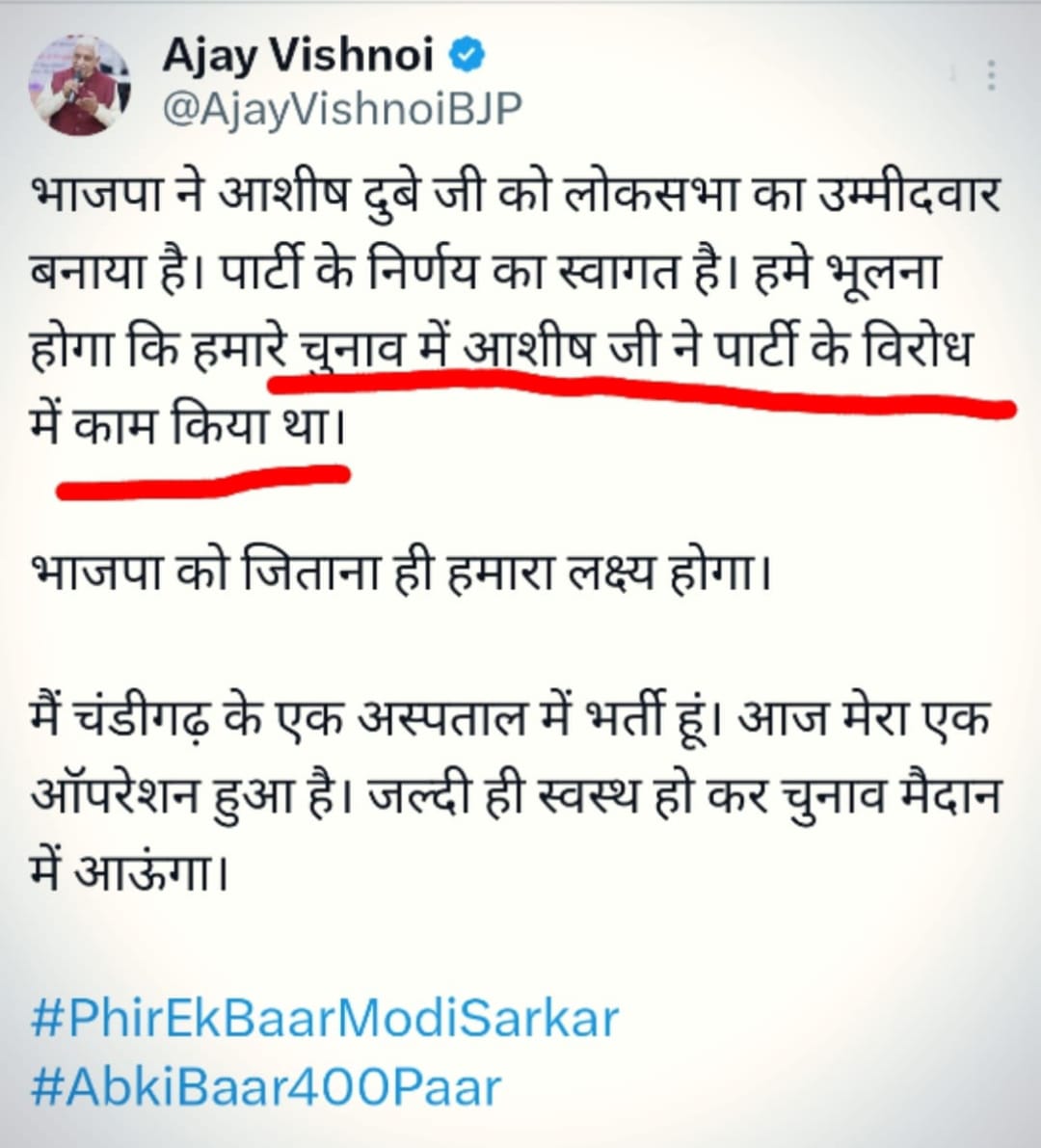The image size is (1041, 1148).
Task: Click the word लोकसभा in the tweet
Action: pos(652,195)
